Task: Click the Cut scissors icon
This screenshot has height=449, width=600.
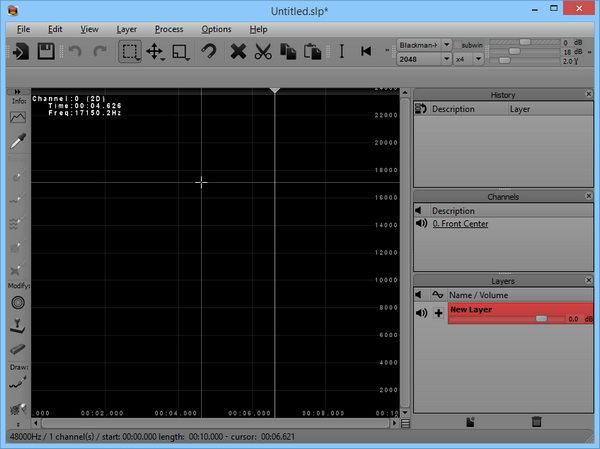Action: pyautogui.click(x=263, y=51)
